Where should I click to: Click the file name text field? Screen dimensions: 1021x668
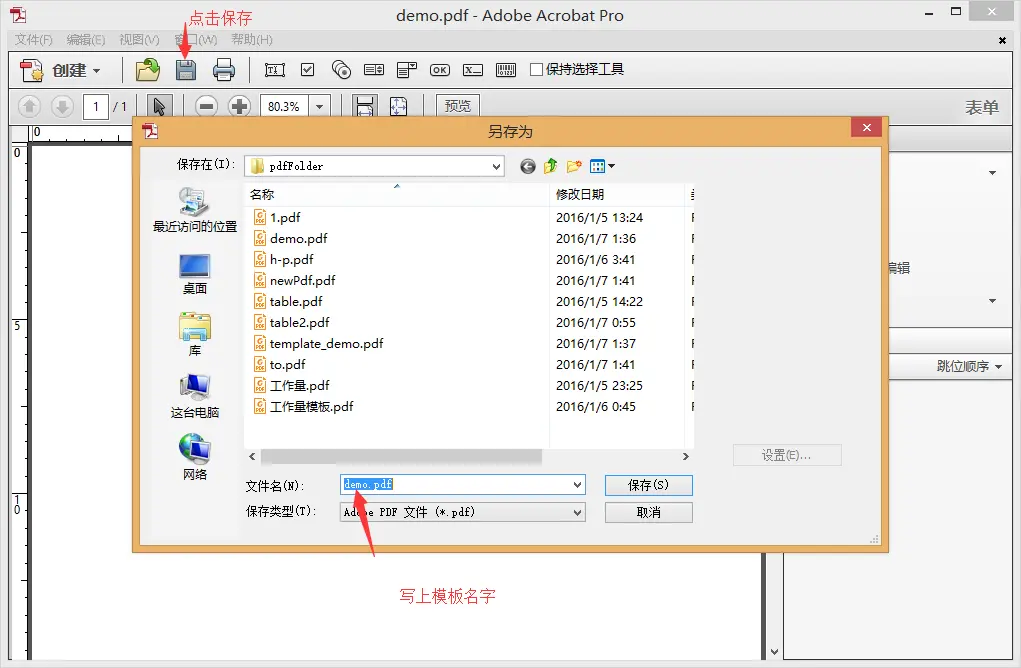pyautogui.click(x=456, y=484)
